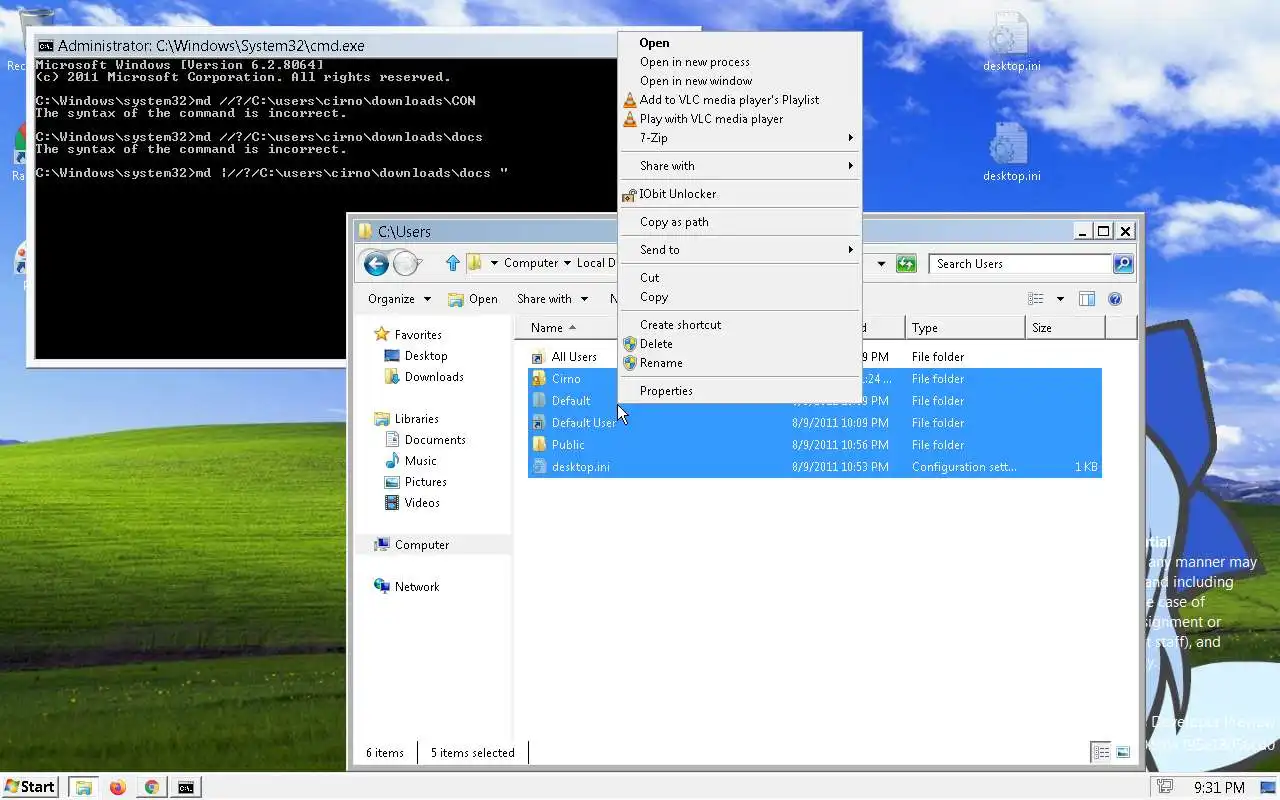
Task: Choose Add to VLC media player's Playlist
Action: coord(740,100)
